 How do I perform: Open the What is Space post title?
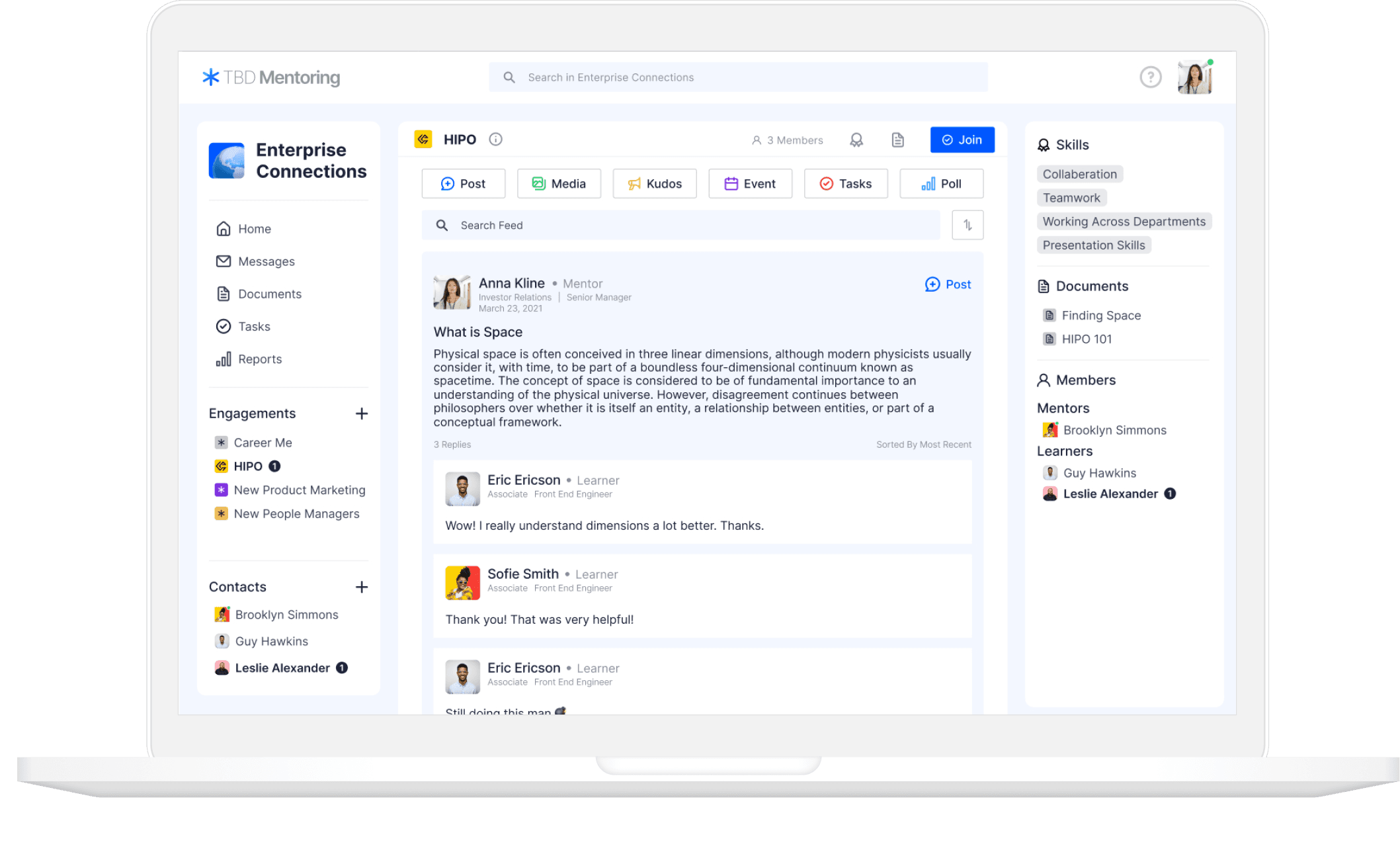coord(478,332)
